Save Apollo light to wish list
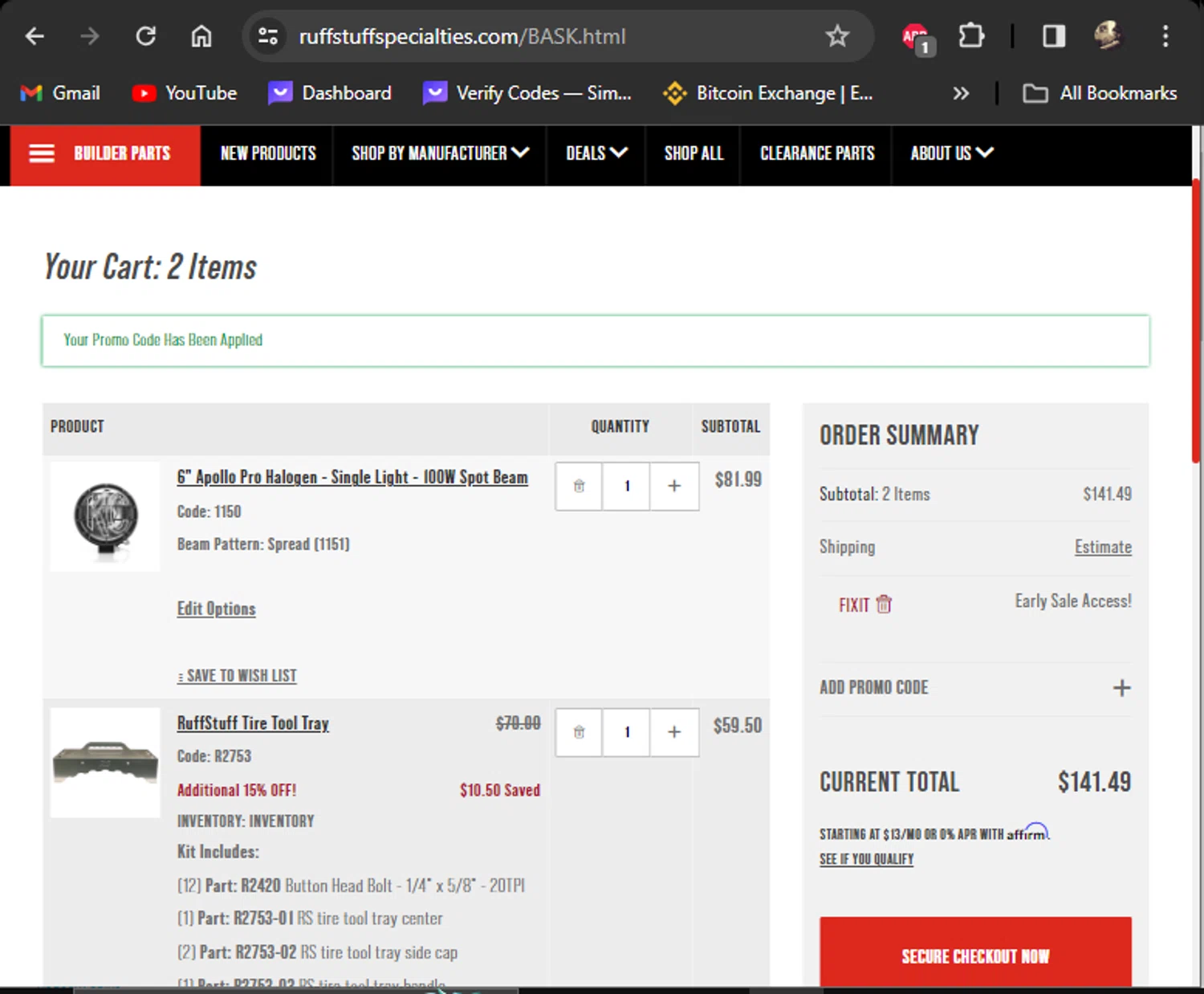 [237, 676]
